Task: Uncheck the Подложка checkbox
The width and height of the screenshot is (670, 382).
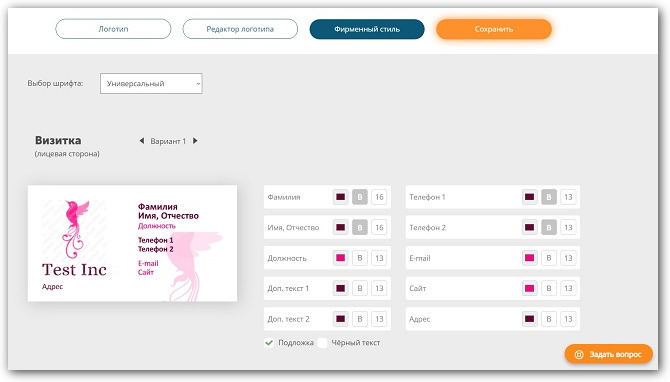Action: pyautogui.click(x=269, y=343)
